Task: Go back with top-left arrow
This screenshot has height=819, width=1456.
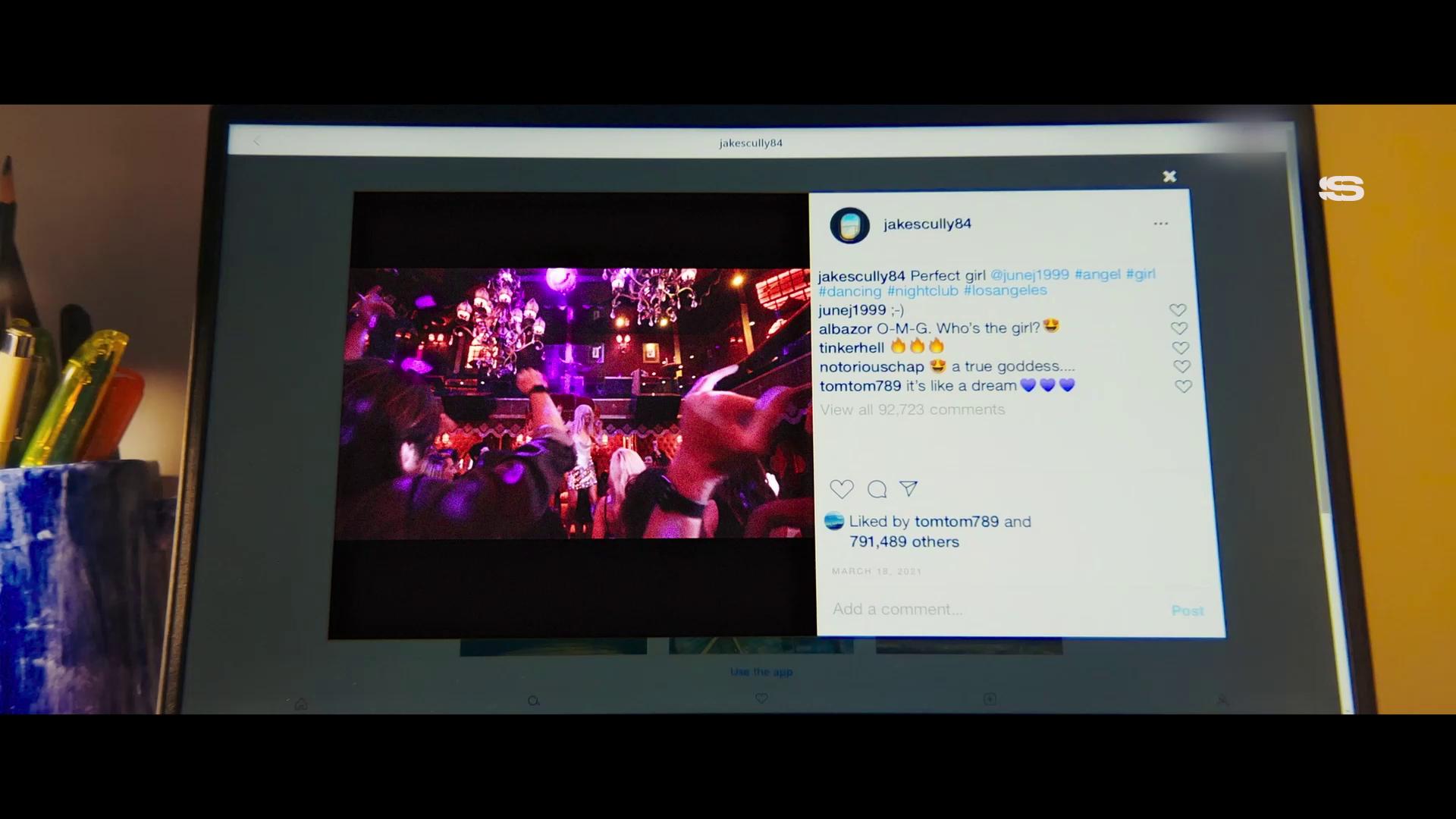Action: point(257,141)
